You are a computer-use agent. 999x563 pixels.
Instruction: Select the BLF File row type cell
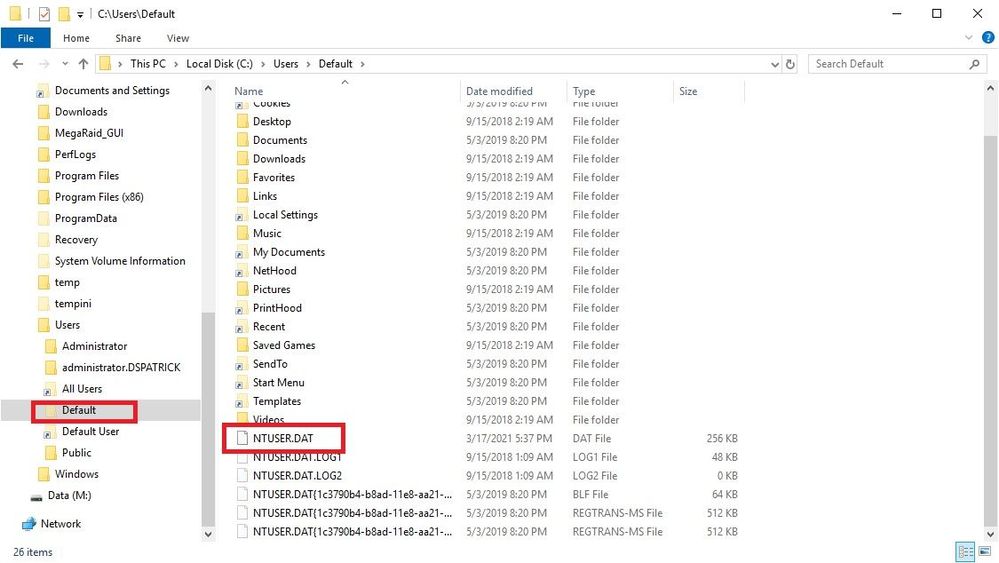click(590, 494)
